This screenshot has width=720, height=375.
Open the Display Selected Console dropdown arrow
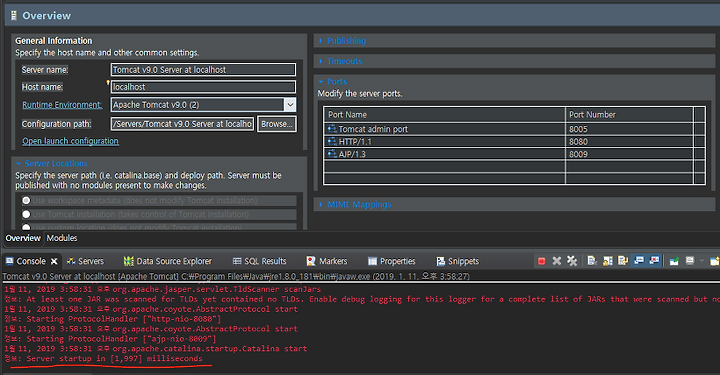pyautogui.click(x=702, y=261)
